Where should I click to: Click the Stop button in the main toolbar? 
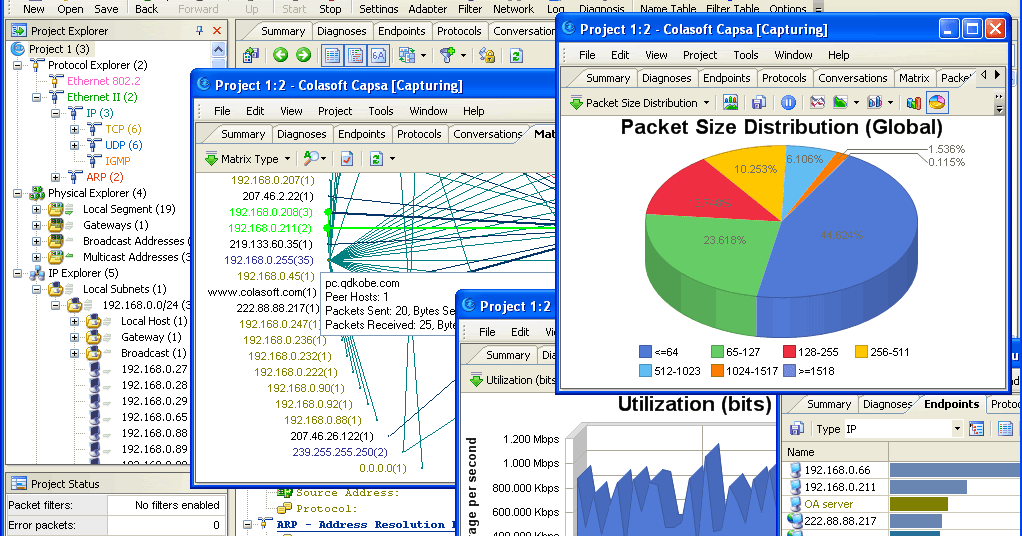click(330, 8)
